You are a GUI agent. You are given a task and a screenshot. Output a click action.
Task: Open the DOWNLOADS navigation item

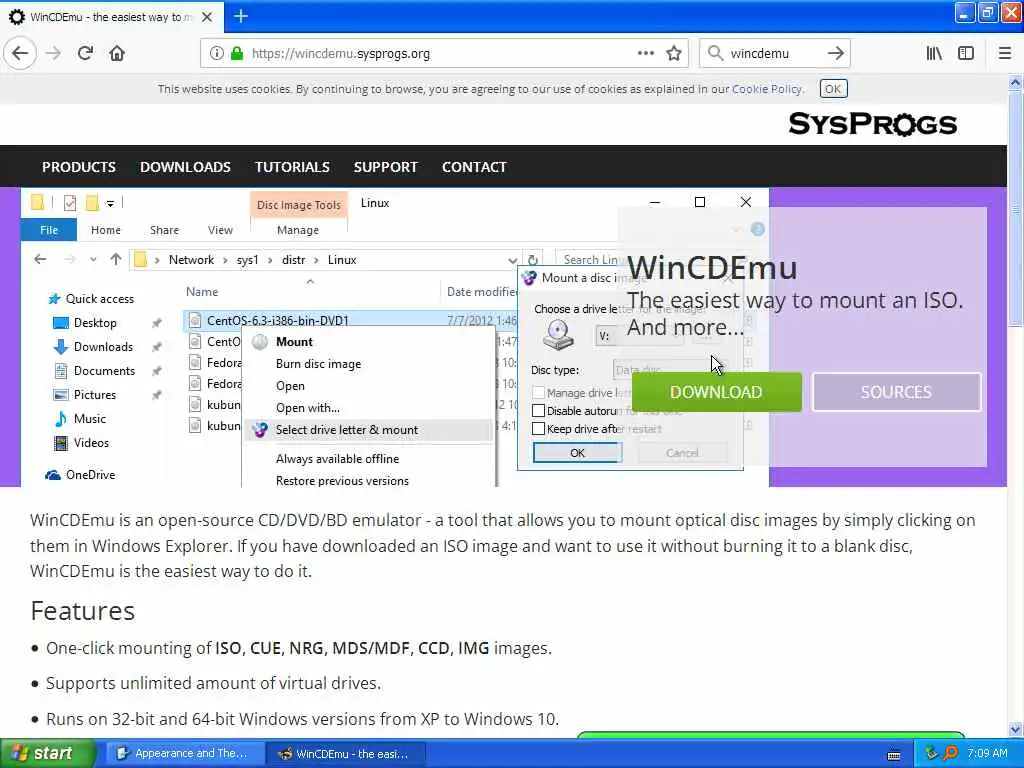click(185, 167)
